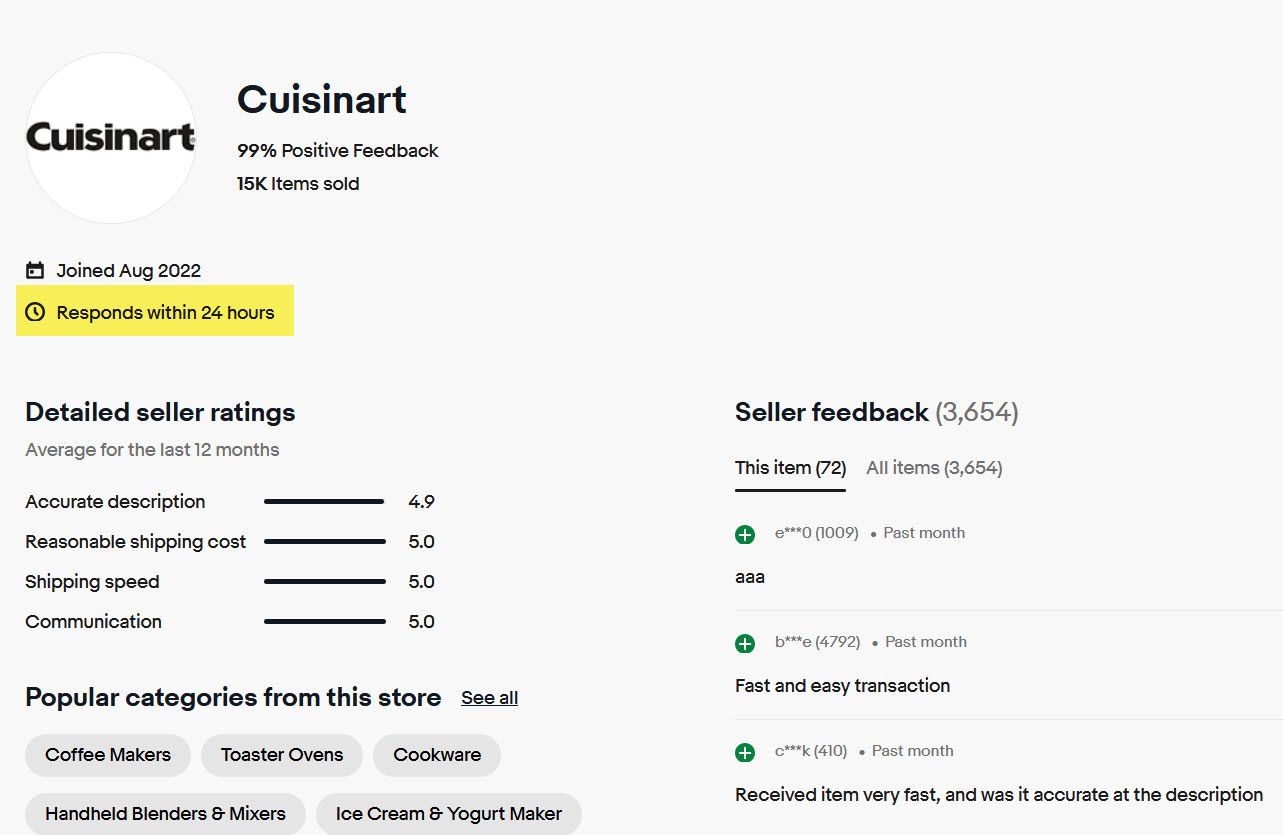Click the Communication rating bar
This screenshot has width=1283, height=835.
click(324, 622)
